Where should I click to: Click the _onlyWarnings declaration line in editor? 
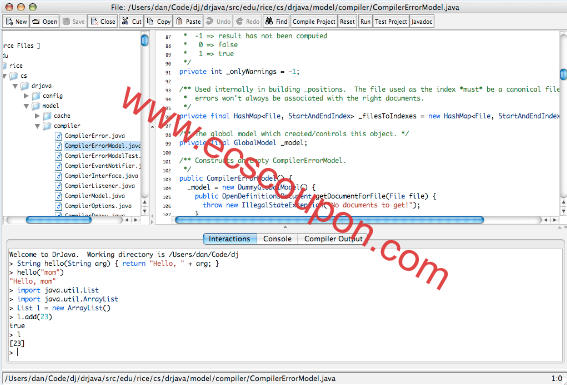pos(239,72)
